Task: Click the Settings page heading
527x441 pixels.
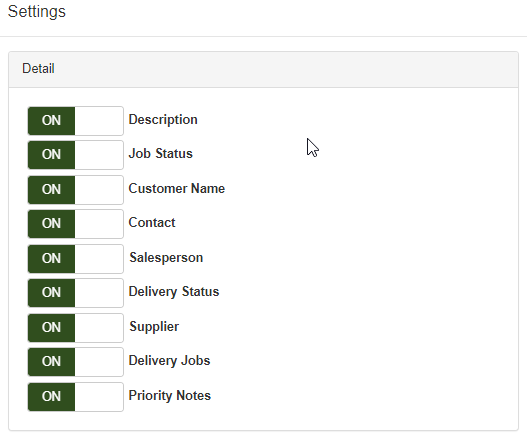Action: pyautogui.click(x=37, y=12)
